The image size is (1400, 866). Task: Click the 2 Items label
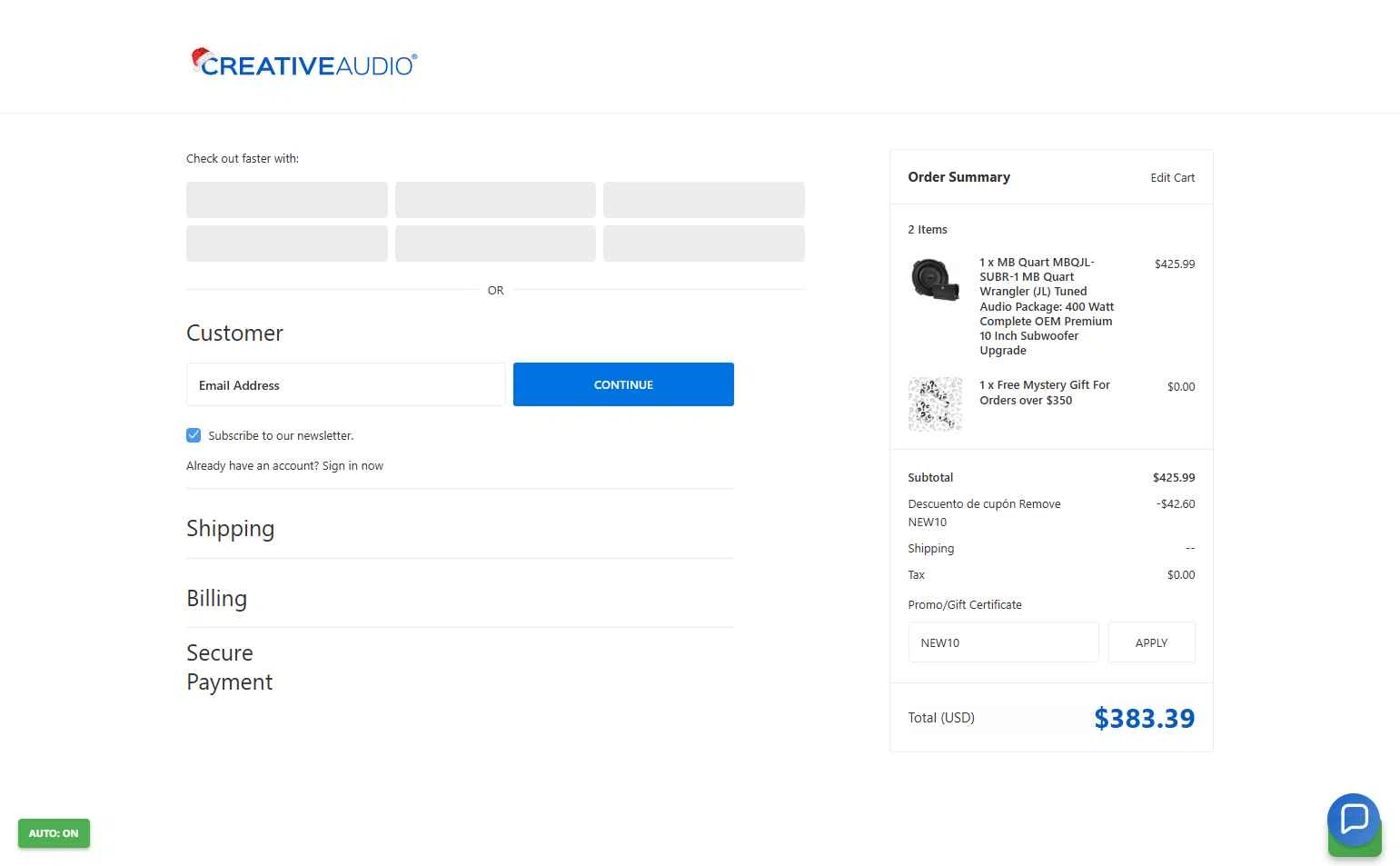(x=928, y=229)
